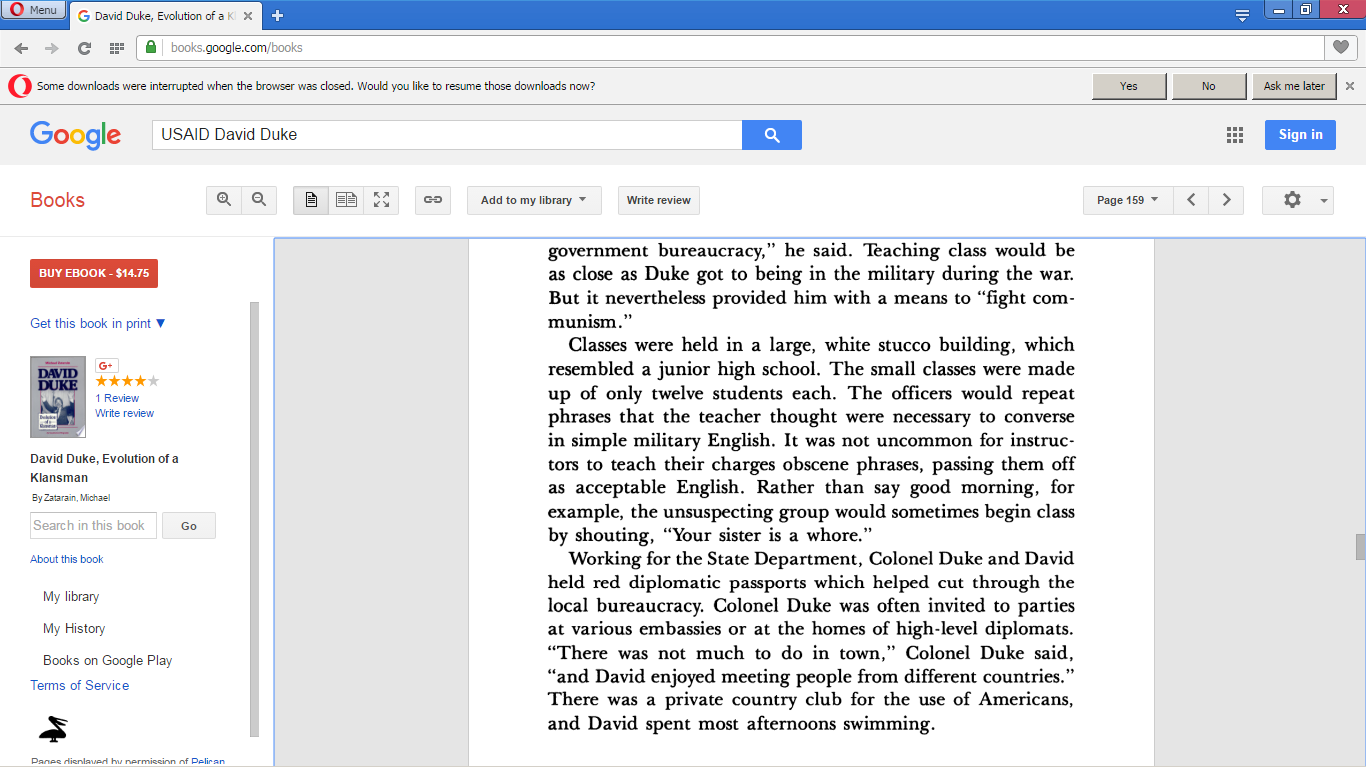Click the Search in this book field
The height and width of the screenshot is (768, 1366).
coord(93,526)
